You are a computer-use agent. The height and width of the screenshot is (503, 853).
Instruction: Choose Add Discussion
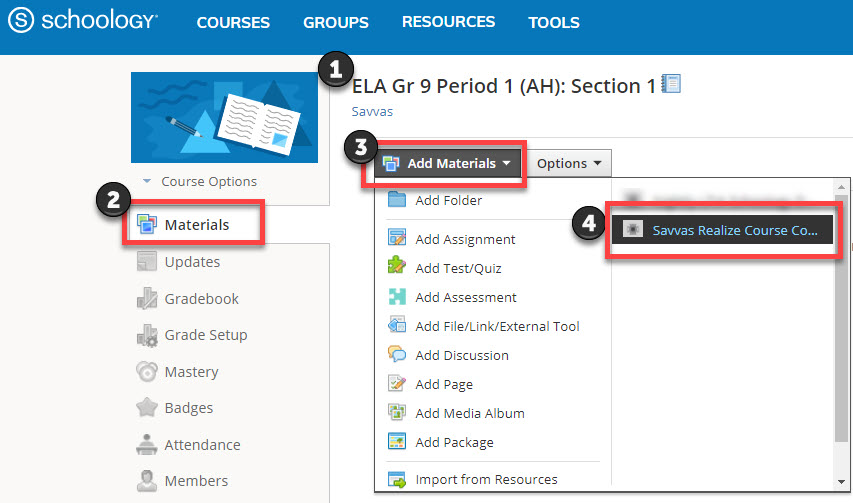(x=462, y=355)
